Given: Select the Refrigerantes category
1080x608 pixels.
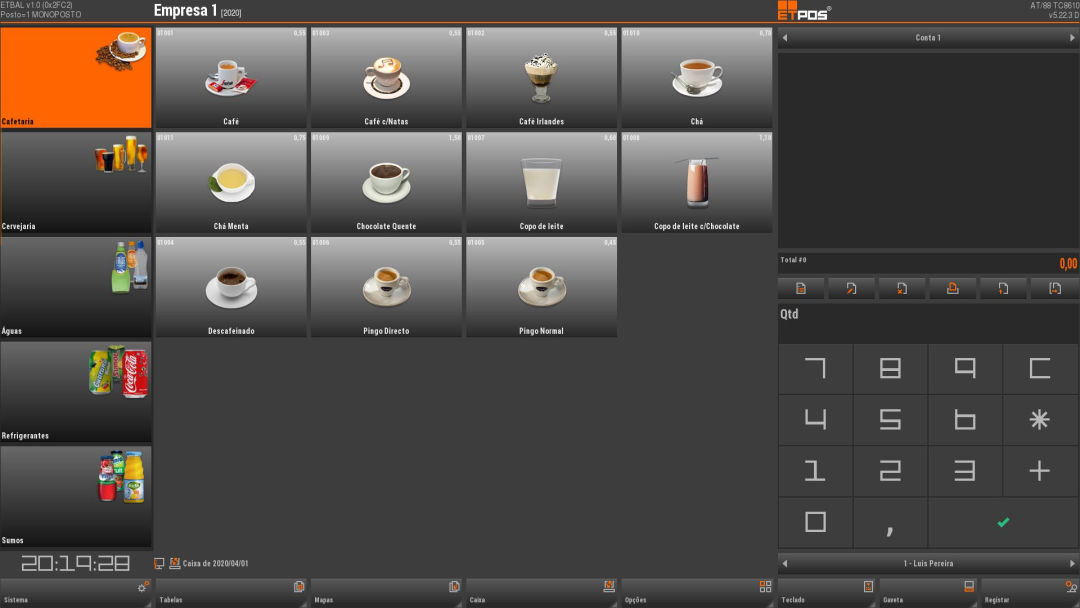Looking at the screenshot, I should point(76,392).
